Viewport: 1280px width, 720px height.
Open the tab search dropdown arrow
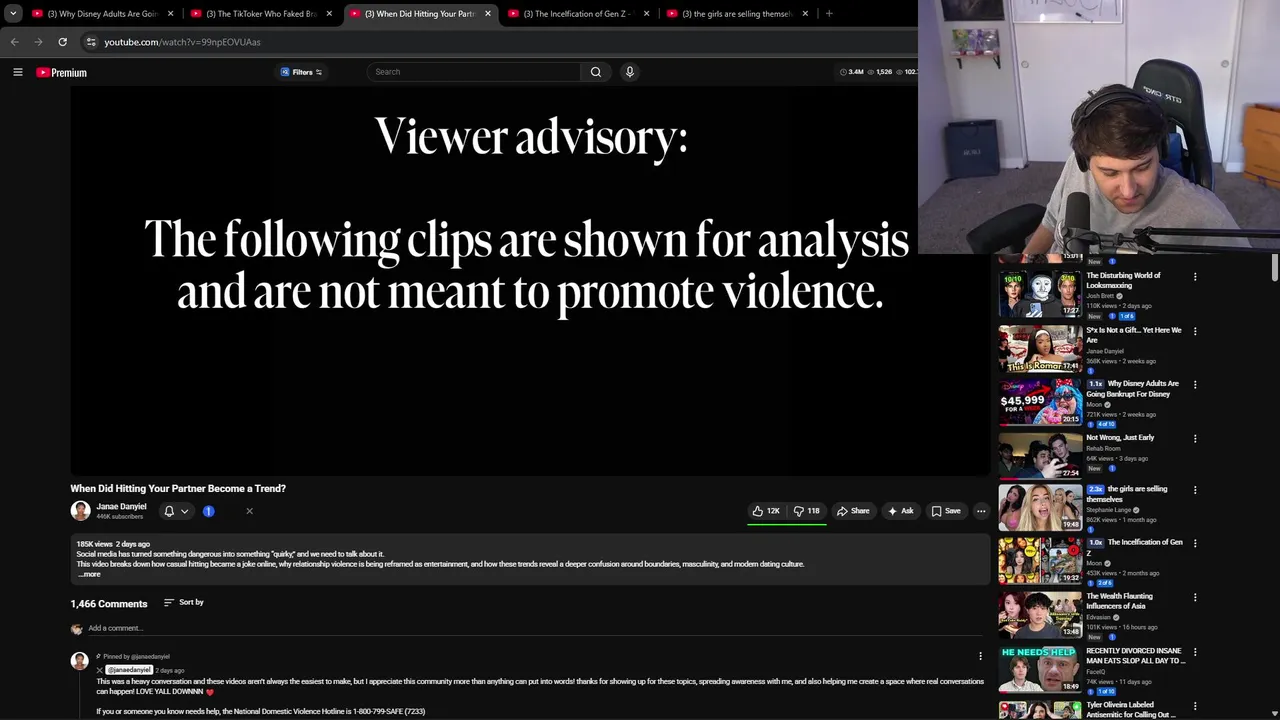point(13,14)
